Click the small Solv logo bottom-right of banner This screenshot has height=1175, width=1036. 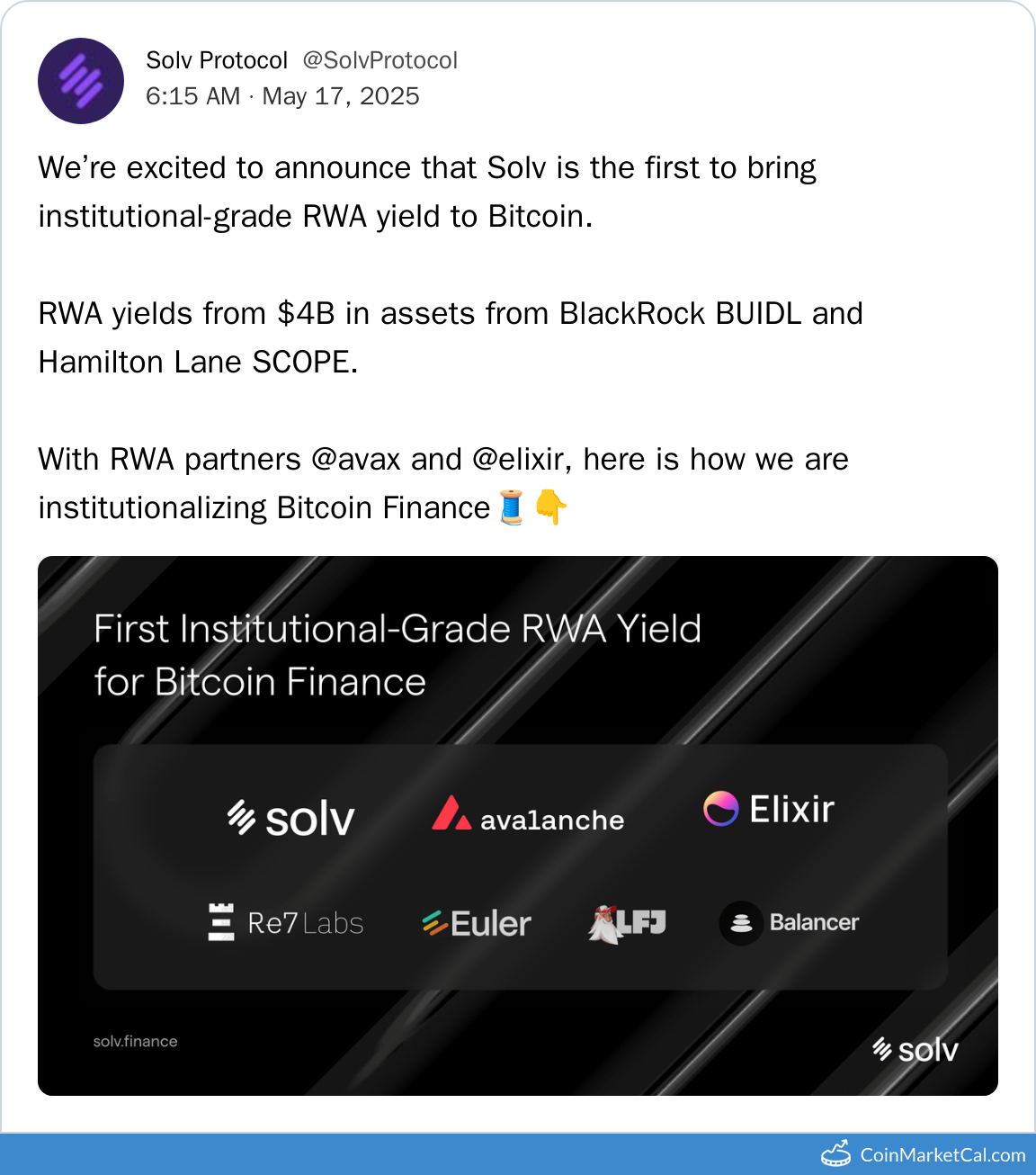915,1049
